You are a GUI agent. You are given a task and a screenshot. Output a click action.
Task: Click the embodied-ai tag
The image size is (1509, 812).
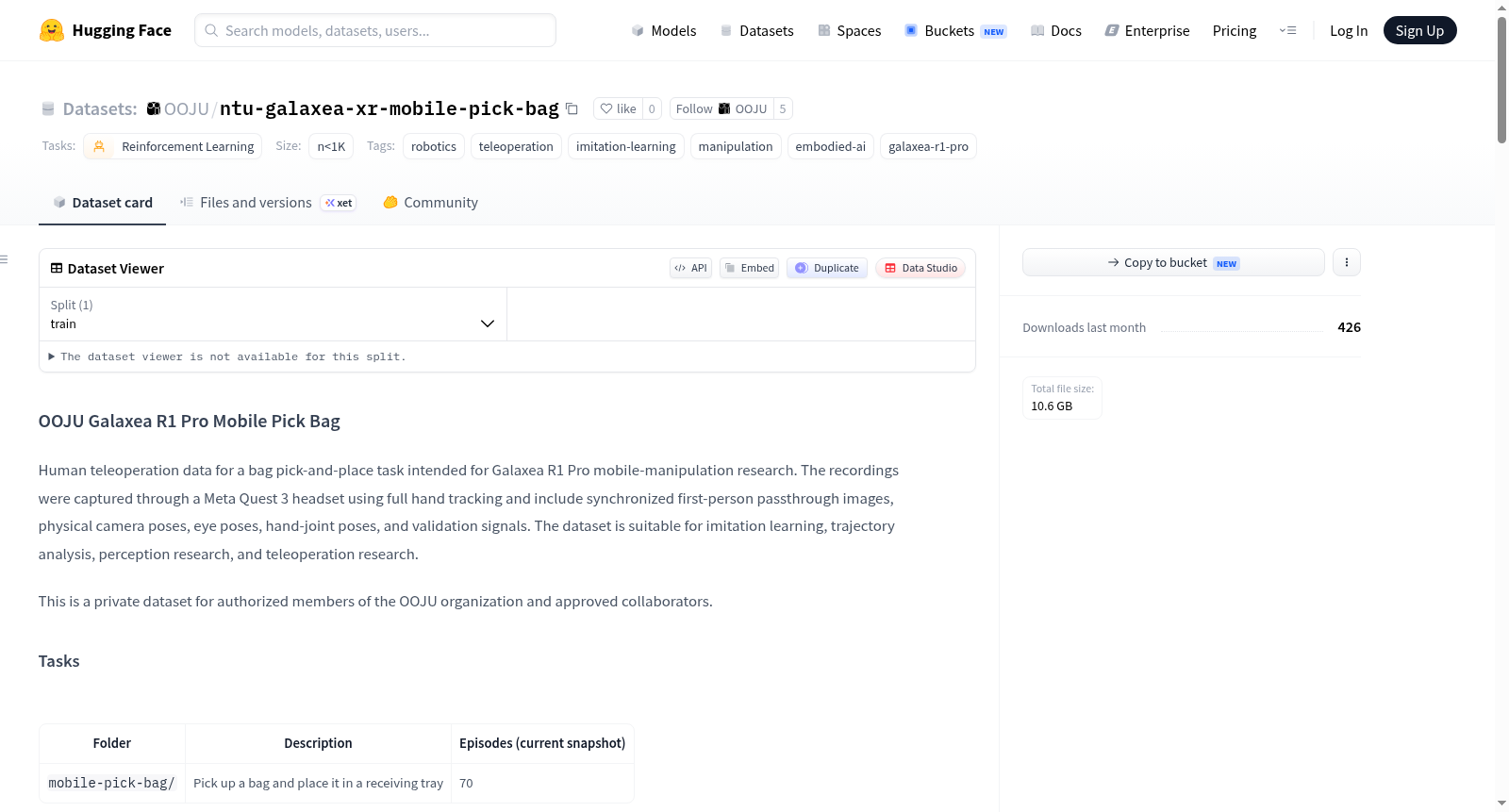click(831, 146)
